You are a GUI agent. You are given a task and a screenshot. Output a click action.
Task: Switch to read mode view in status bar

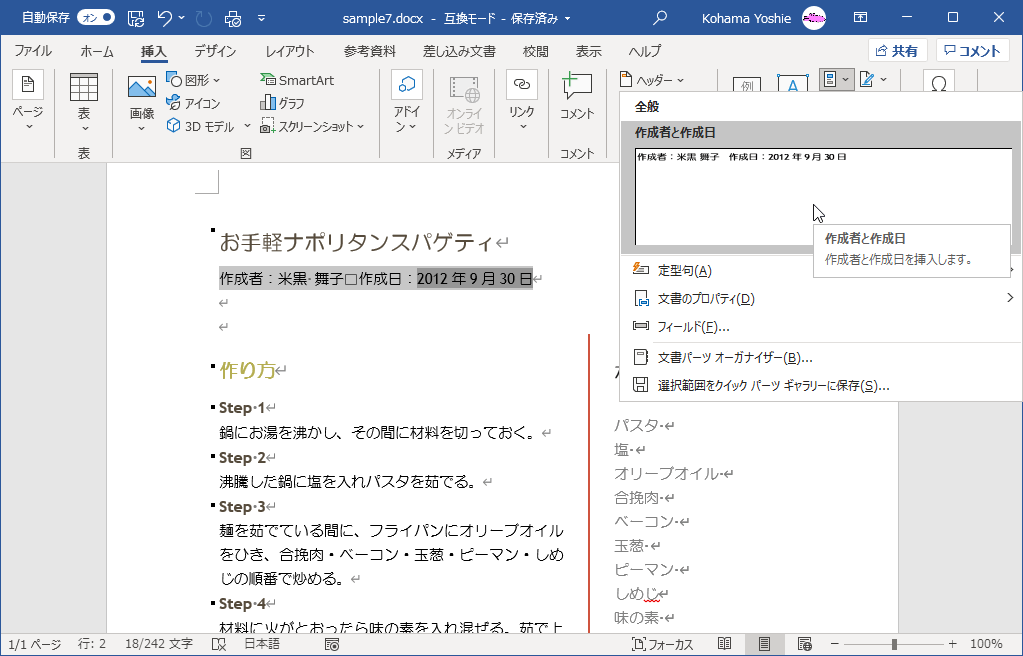click(725, 644)
